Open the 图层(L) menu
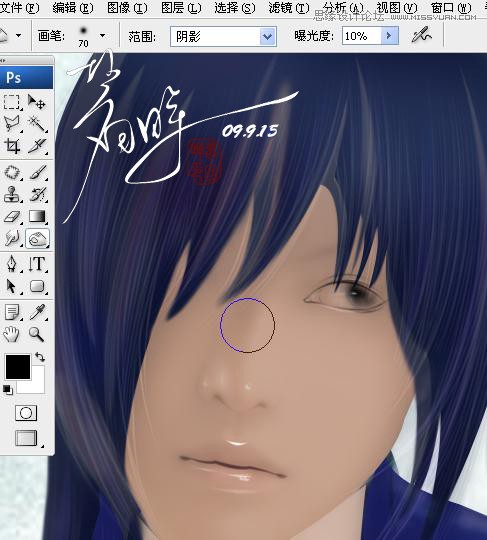 click(181, 8)
